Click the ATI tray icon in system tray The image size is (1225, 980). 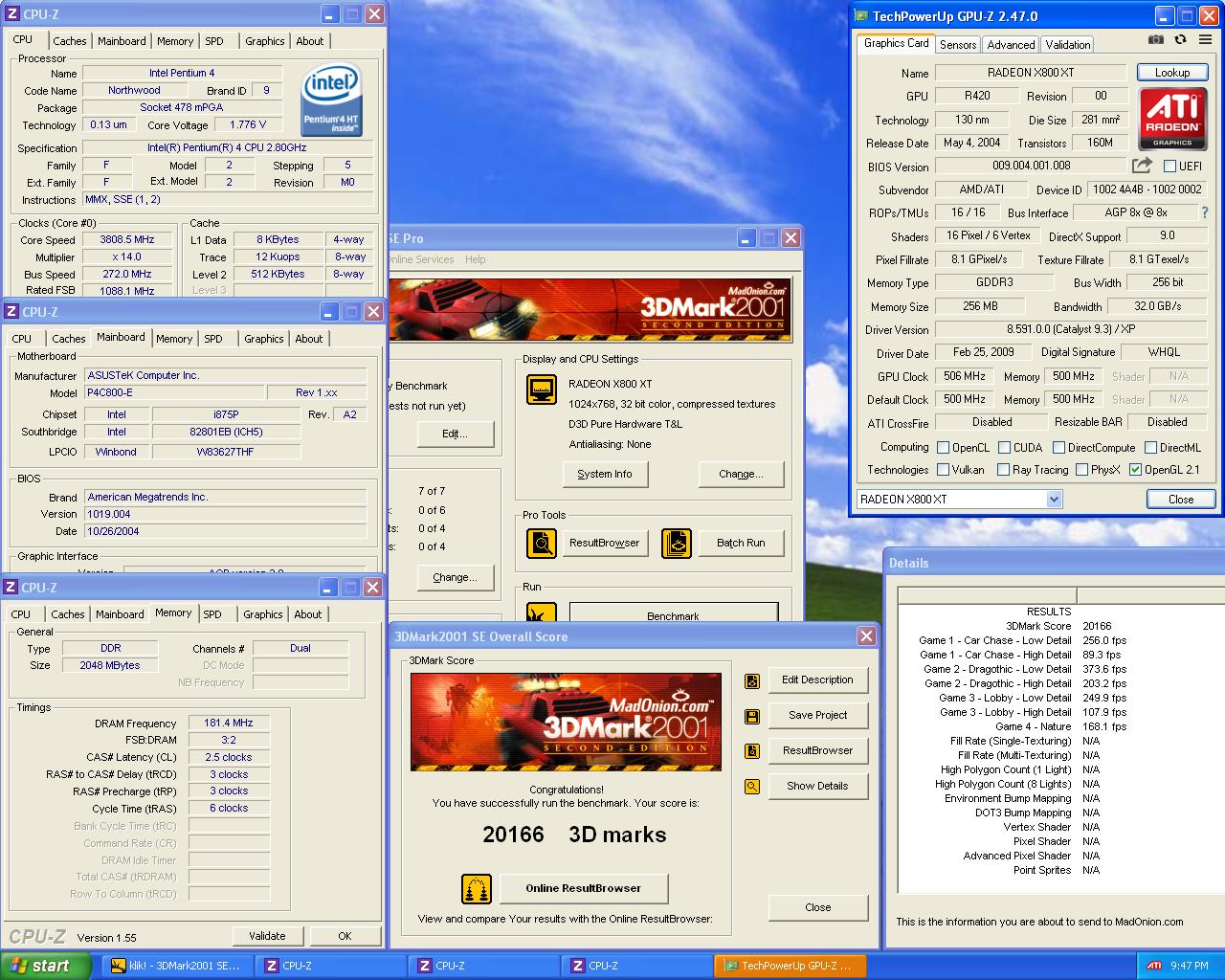pos(1154,966)
